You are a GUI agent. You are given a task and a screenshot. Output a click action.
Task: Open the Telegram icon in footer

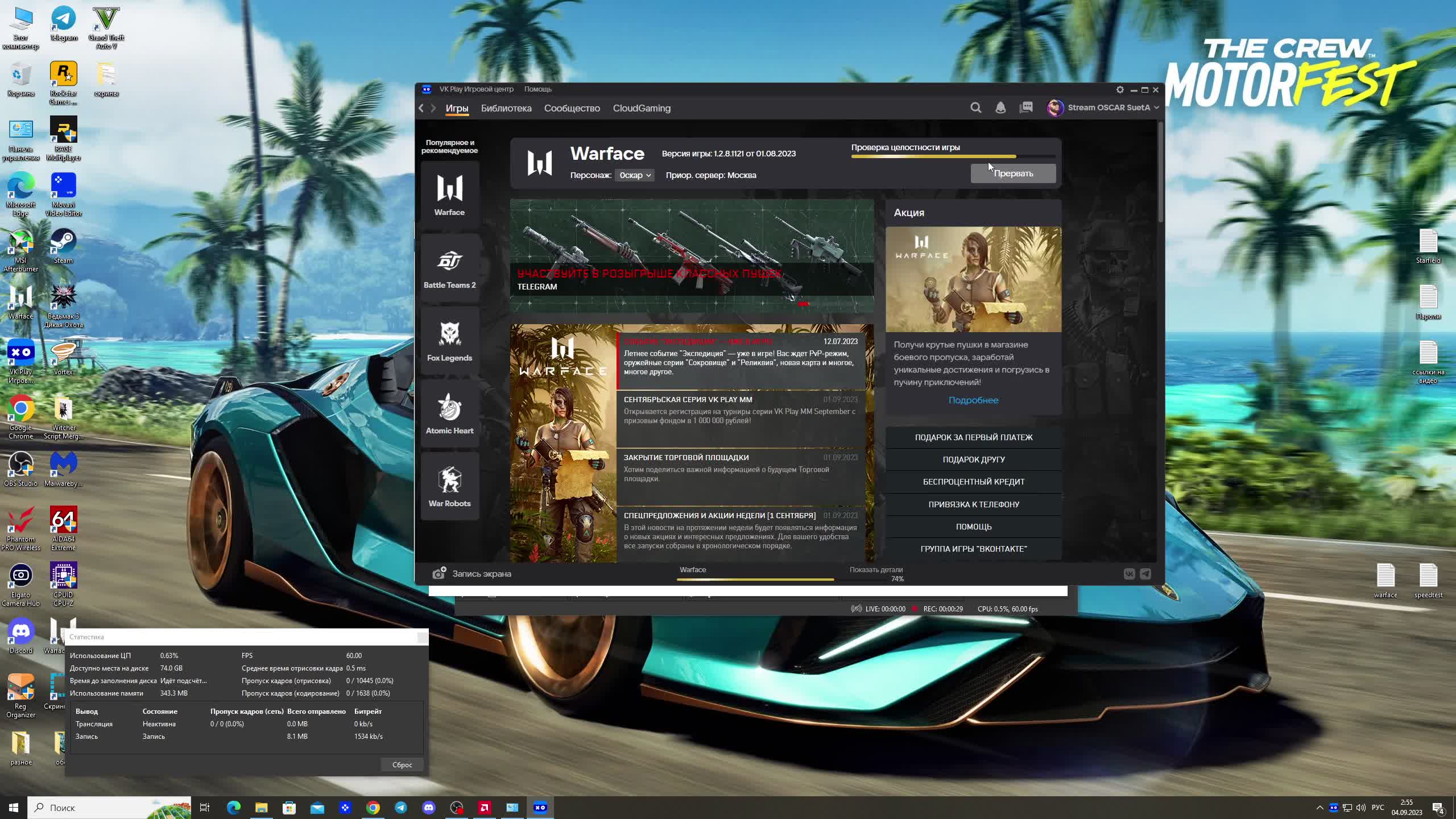click(x=1145, y=574)
